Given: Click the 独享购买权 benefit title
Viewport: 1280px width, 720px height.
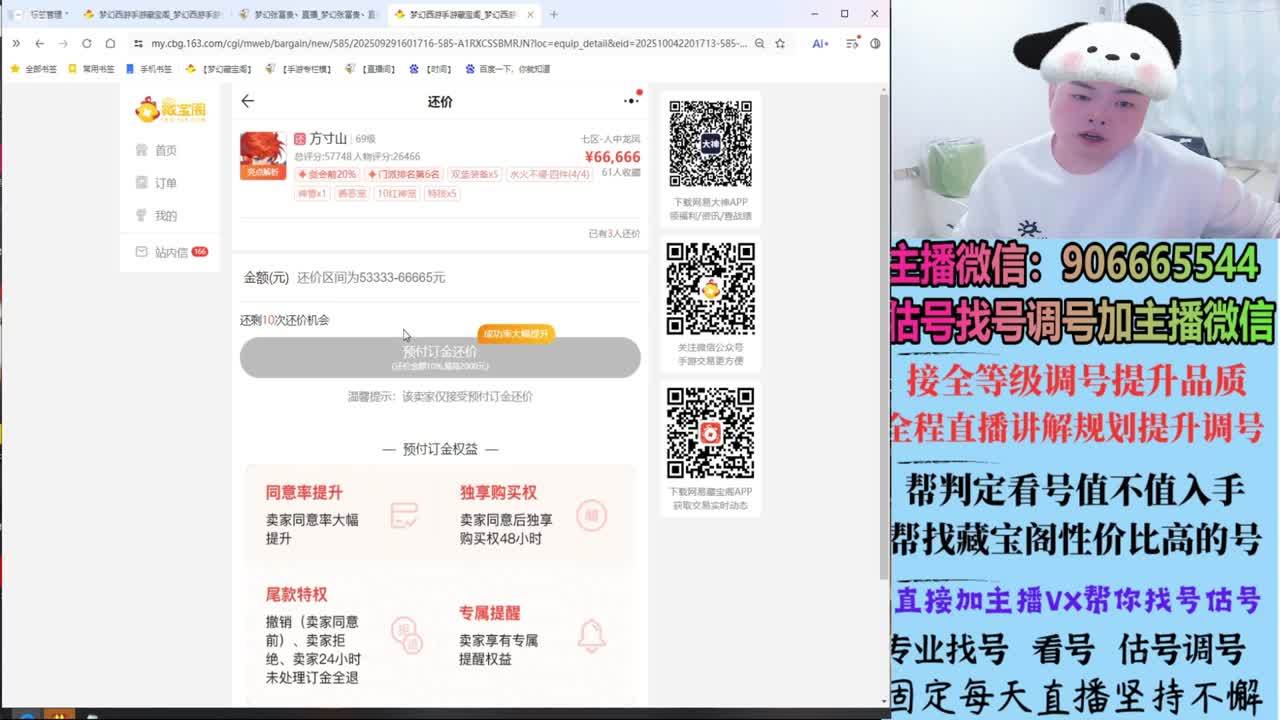Looking at the screenshot, I should 498,492.
